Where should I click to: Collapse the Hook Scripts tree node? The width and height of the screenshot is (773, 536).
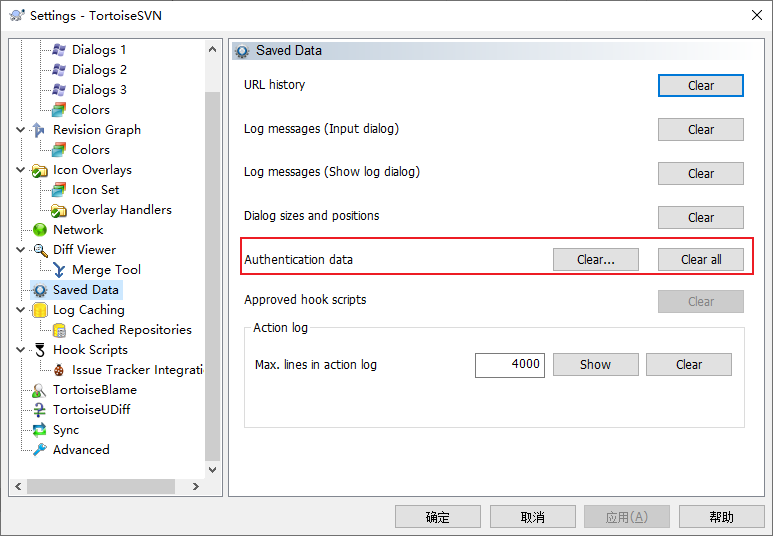click(21, 350)
